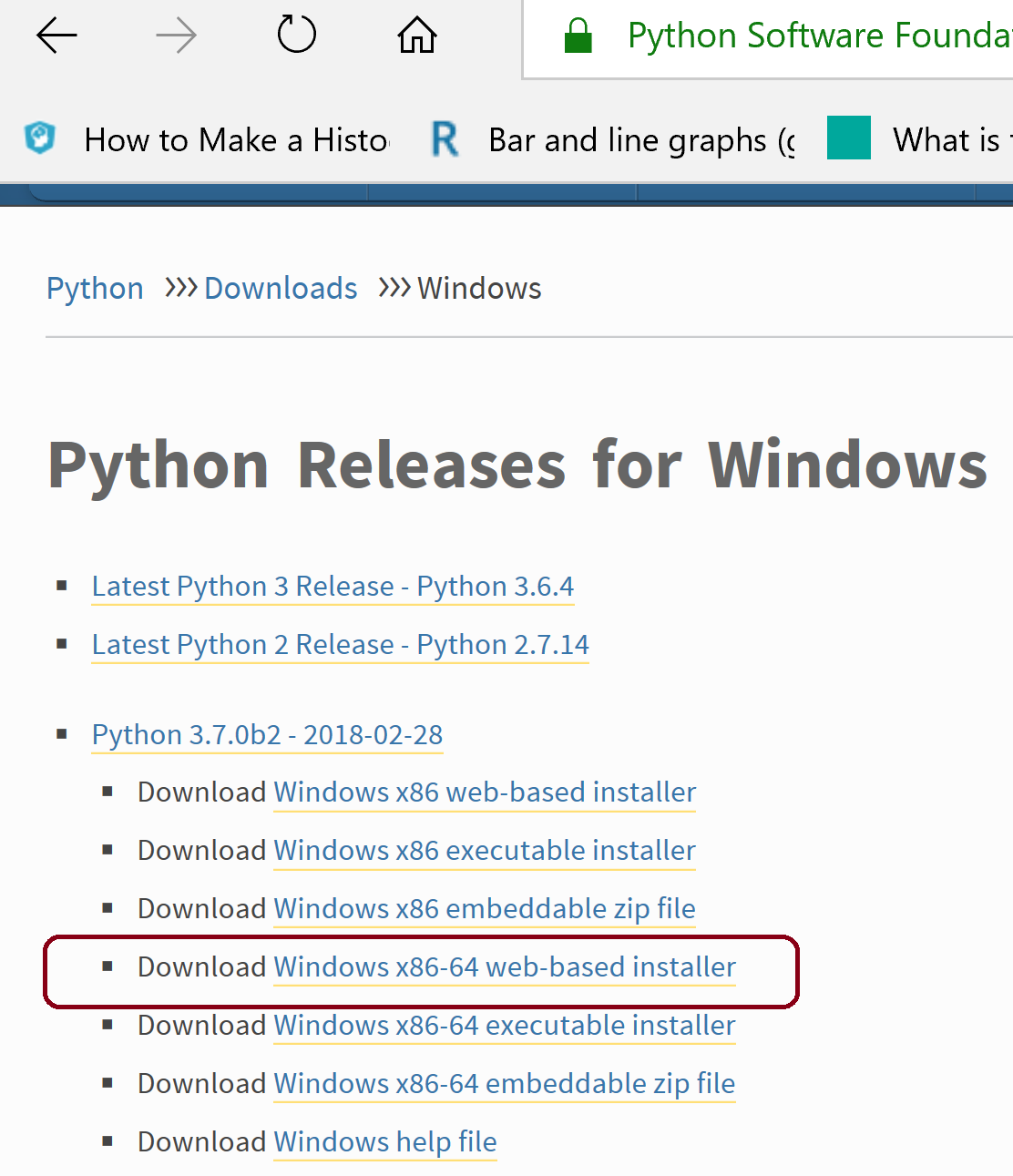Refresh the page with reload icon

click(296, 36)
